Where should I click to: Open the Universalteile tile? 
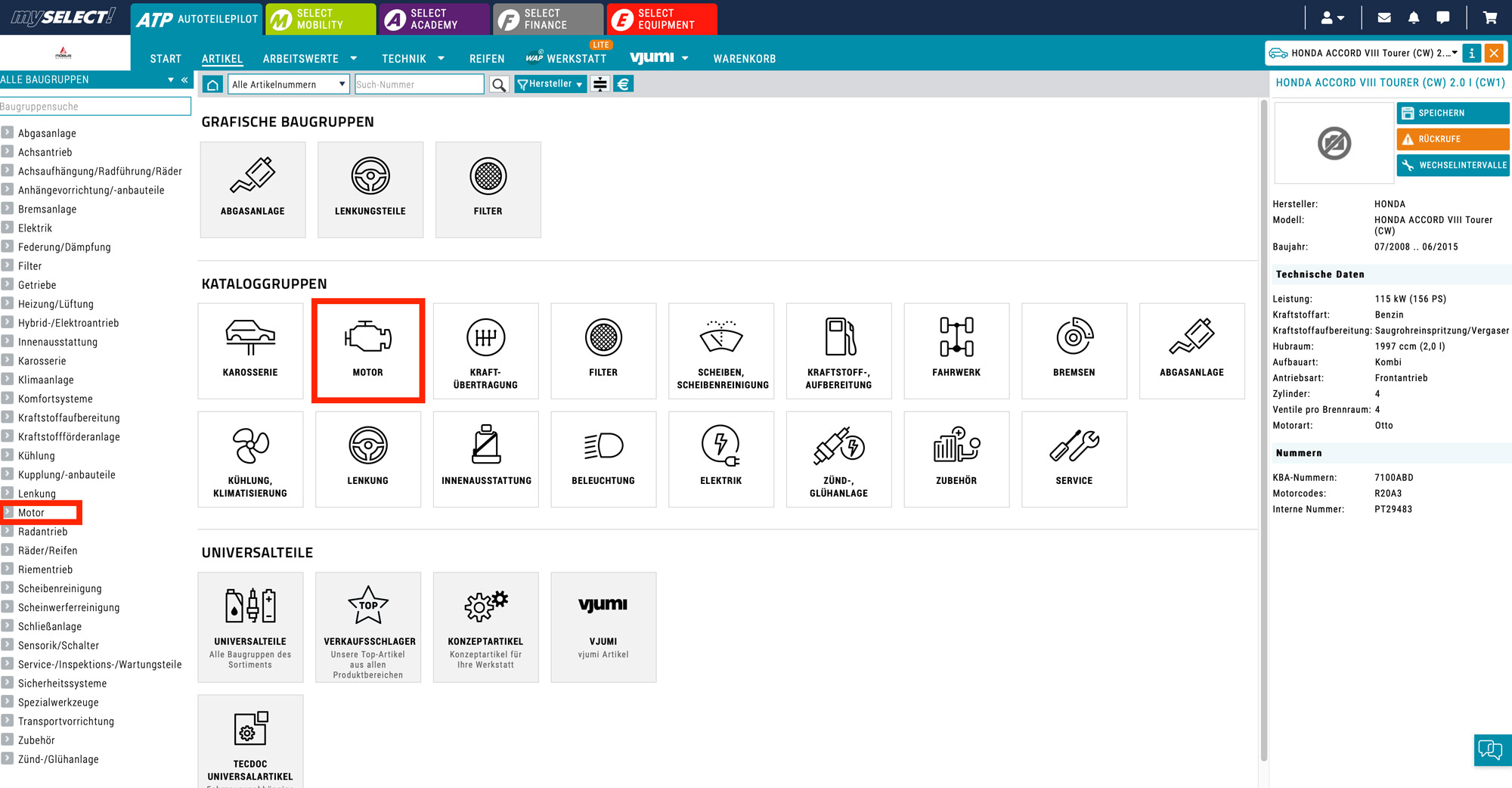[250, 627]
